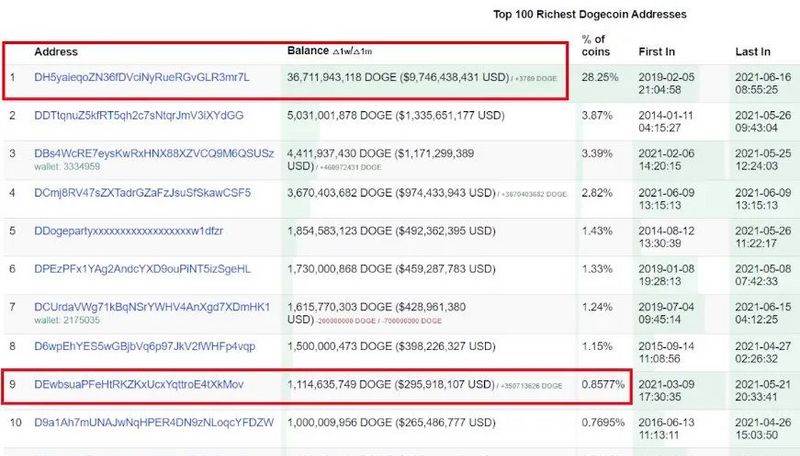Click the % of coins column header
This screenshot has height=456, width=800.
coord(595,45)
